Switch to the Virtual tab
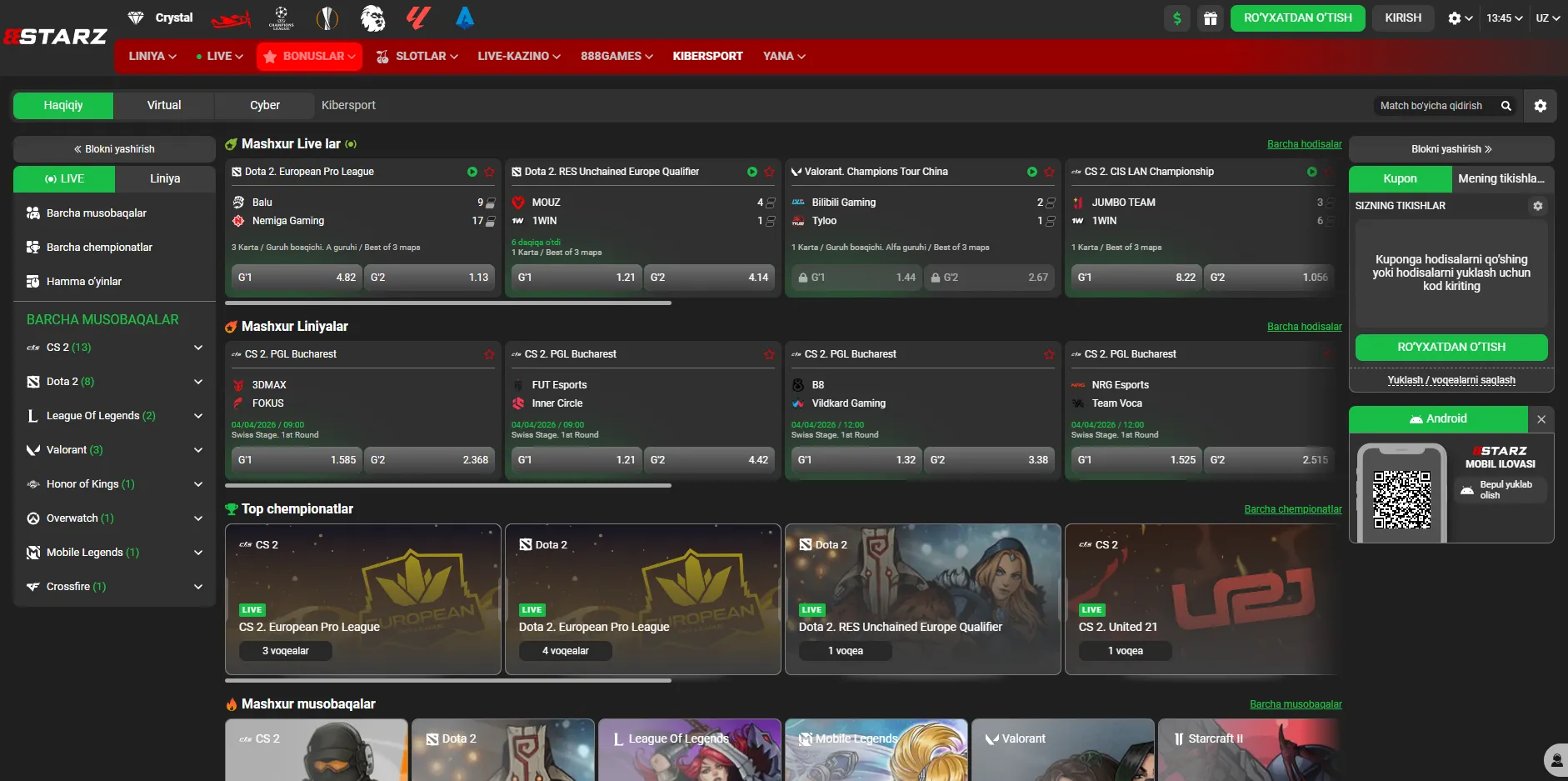Image resolution: width=1568 pixels, height=781 pixels. (164, 106)
